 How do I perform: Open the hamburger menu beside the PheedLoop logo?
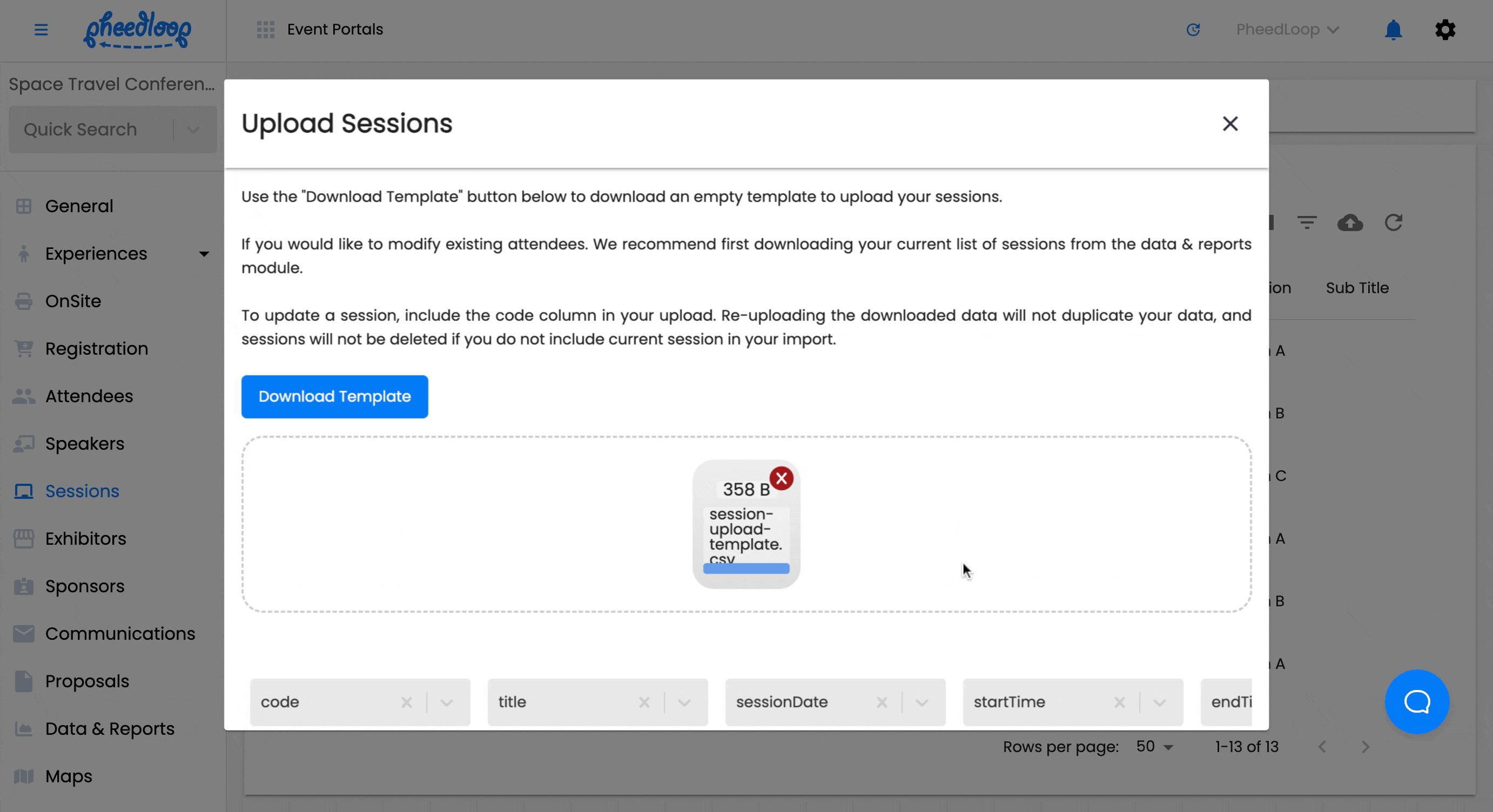pos(41,30)
